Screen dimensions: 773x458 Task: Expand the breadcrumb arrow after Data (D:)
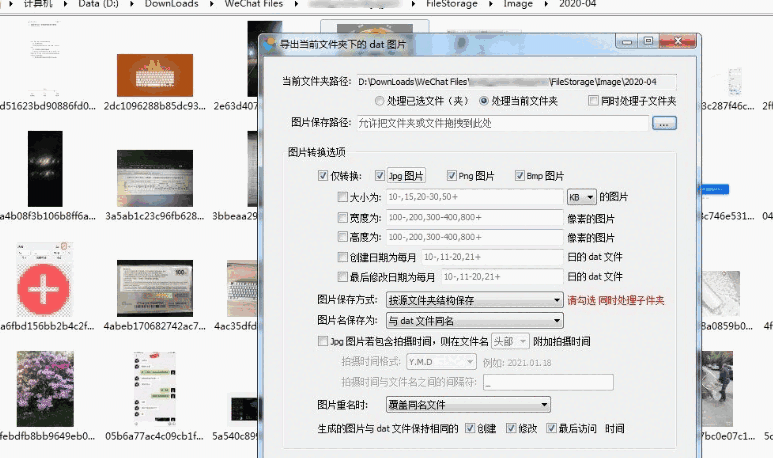(132, 4)
